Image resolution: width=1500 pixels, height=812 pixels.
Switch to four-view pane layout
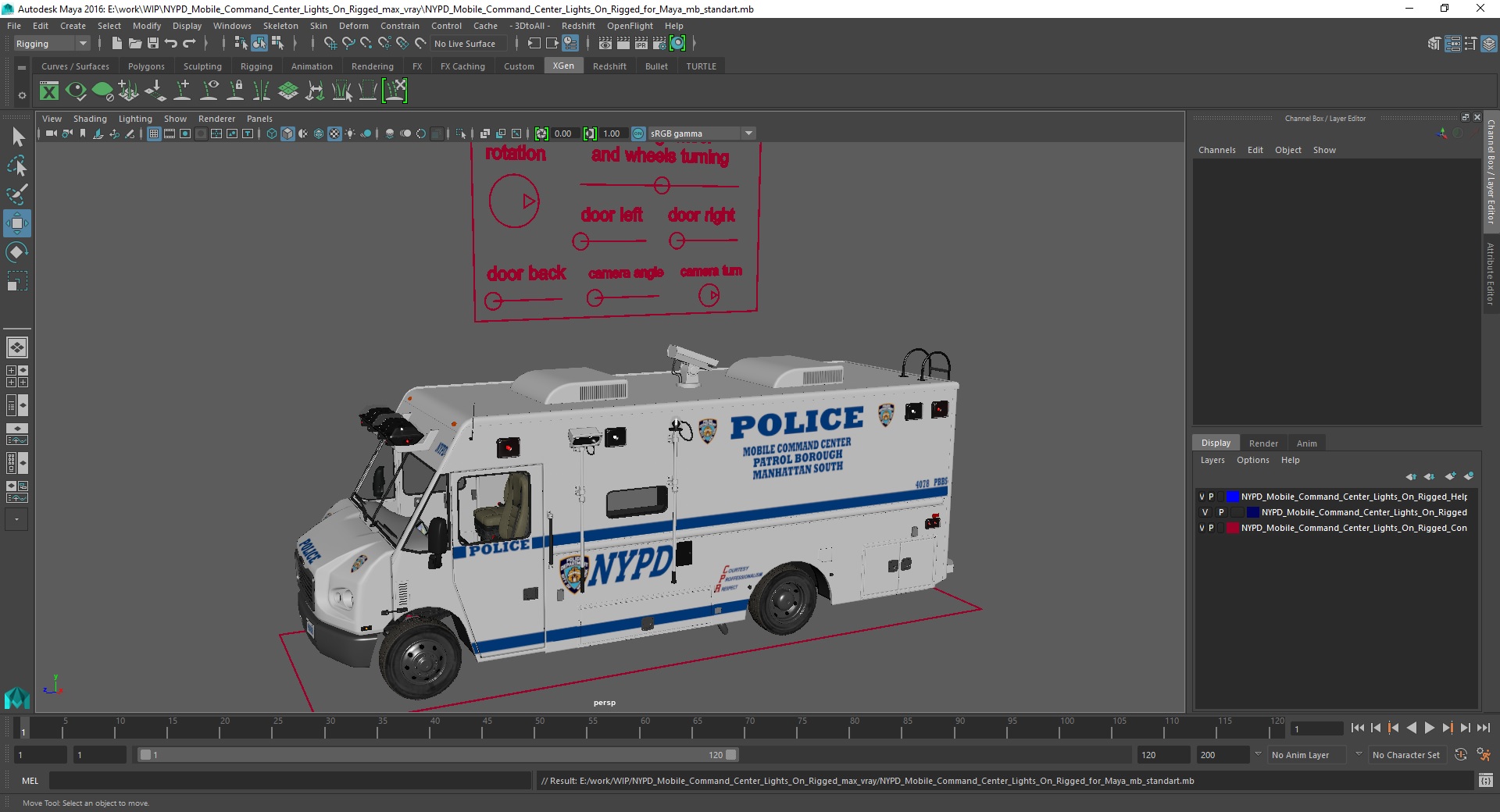coord(17,376)
